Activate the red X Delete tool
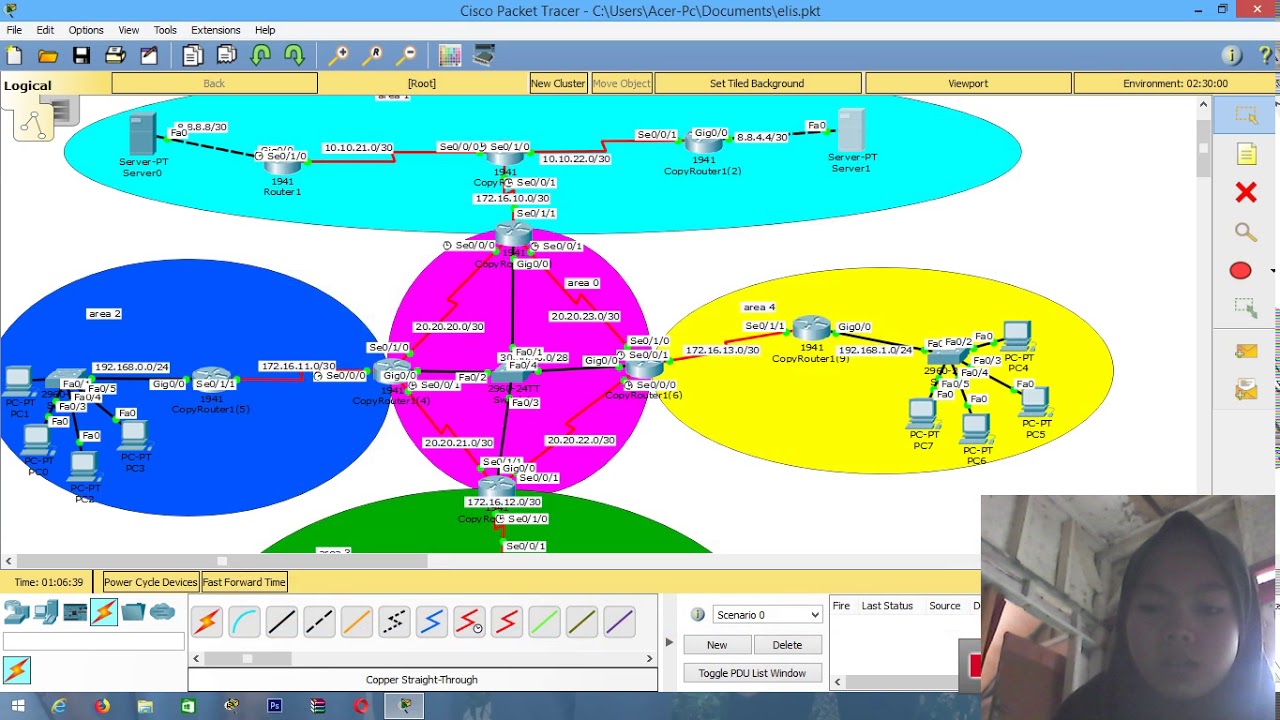The image size is (1280, 720). click(1246, 192)
